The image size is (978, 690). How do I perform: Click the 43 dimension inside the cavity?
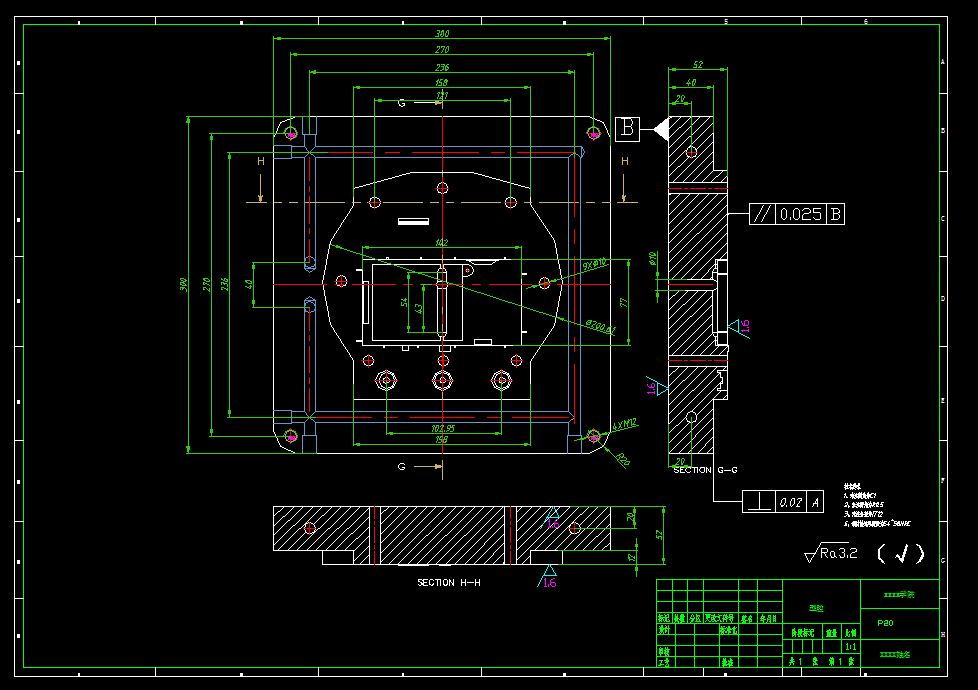(x=419, y=308)
